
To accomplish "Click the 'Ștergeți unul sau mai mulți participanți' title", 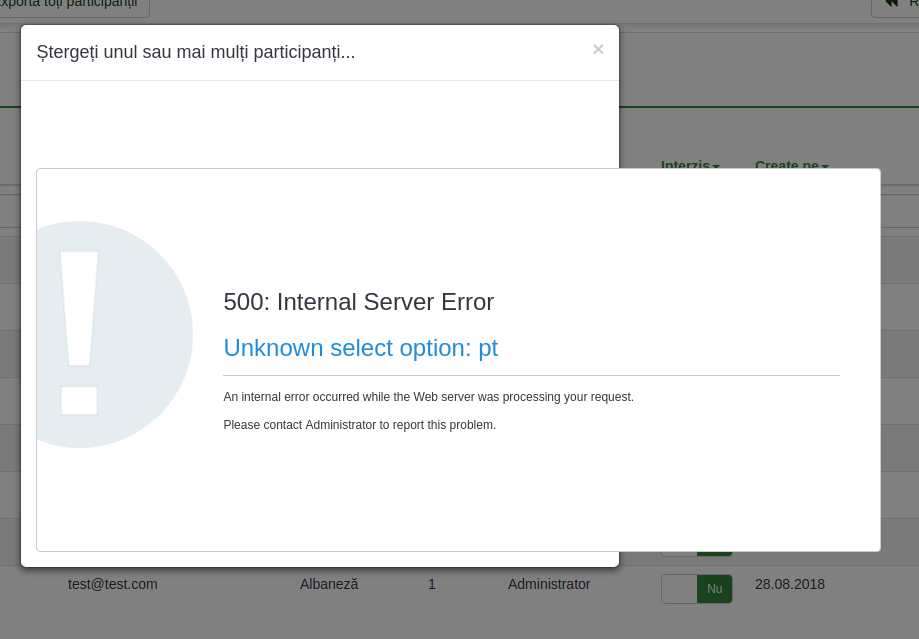I will point(196,52).
